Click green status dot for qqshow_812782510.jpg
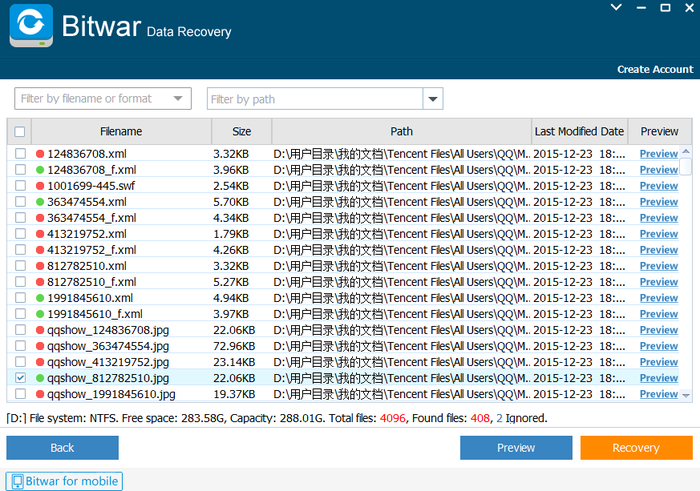 point(40,378)
